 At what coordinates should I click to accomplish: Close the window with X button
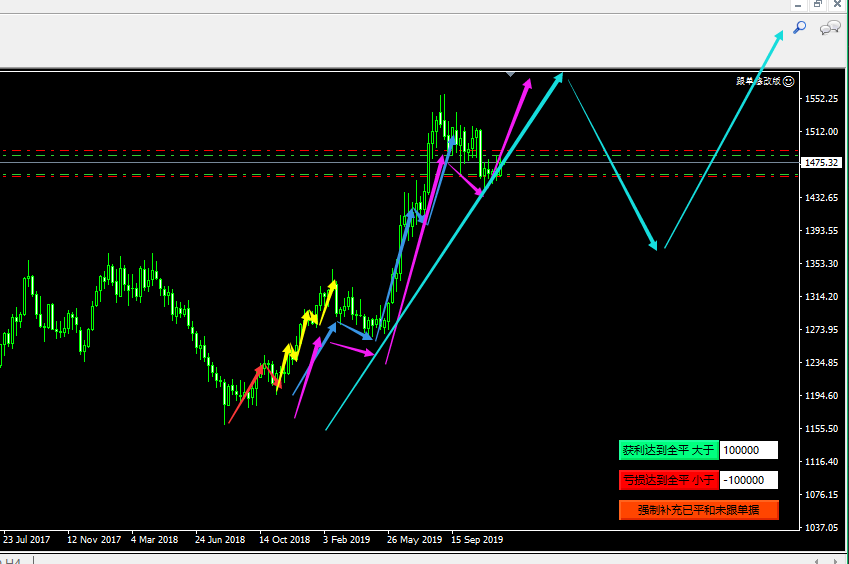tap(838, 5)
